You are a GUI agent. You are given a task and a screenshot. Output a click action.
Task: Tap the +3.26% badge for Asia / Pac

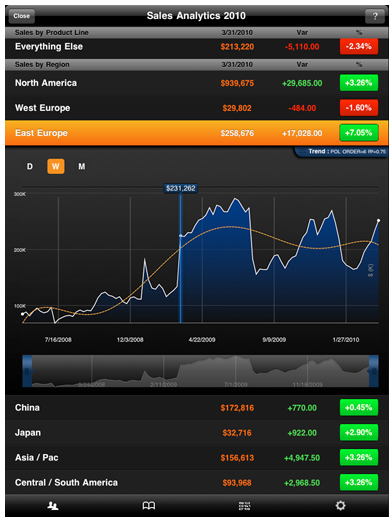[359, 457]
